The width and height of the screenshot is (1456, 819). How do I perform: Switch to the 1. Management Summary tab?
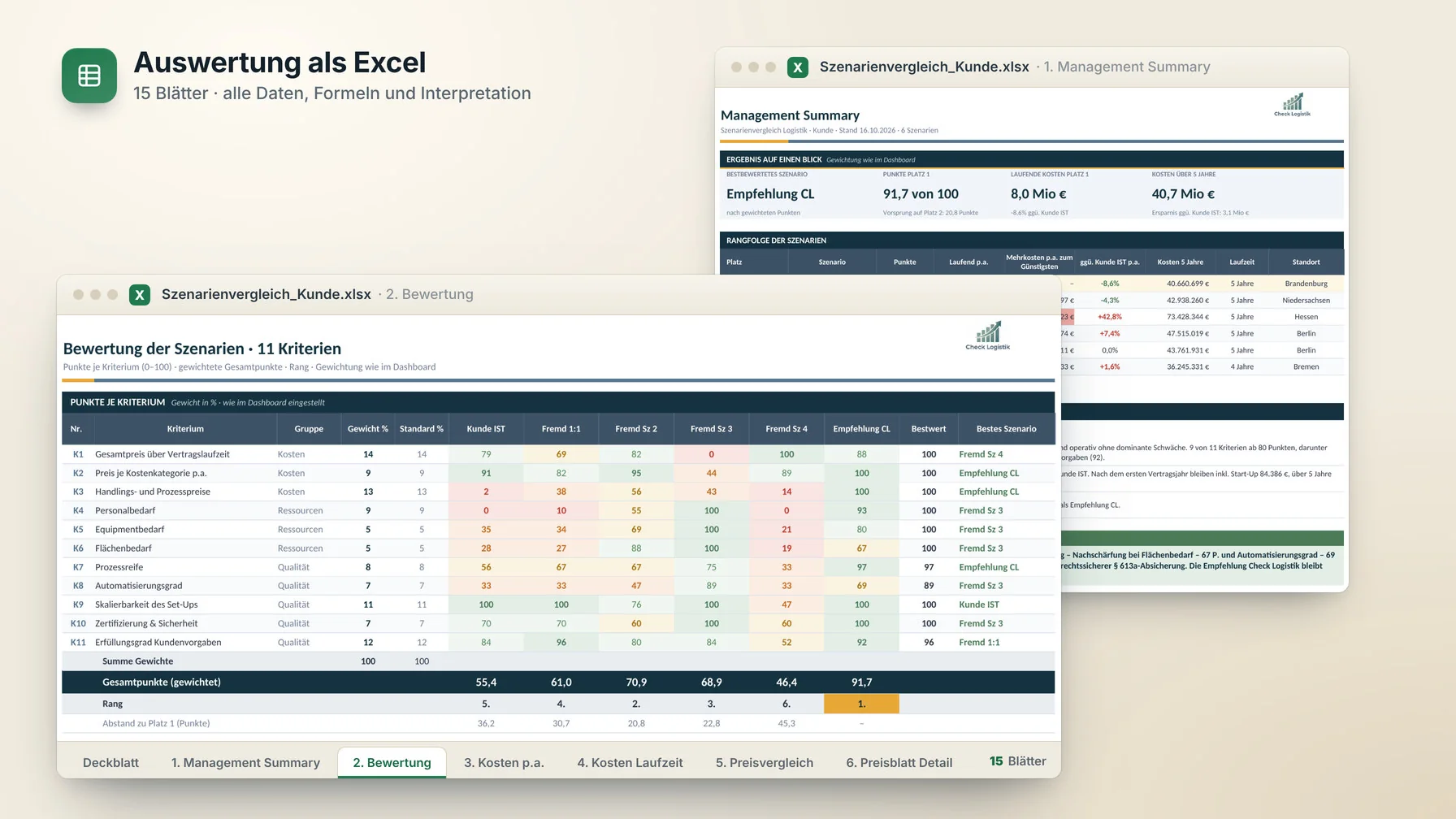[x=245, y=763]
